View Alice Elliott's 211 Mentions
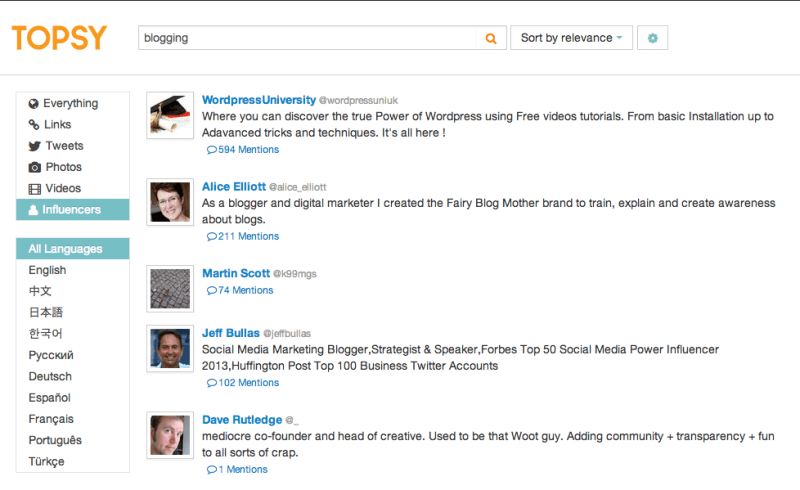 [243, 236]
